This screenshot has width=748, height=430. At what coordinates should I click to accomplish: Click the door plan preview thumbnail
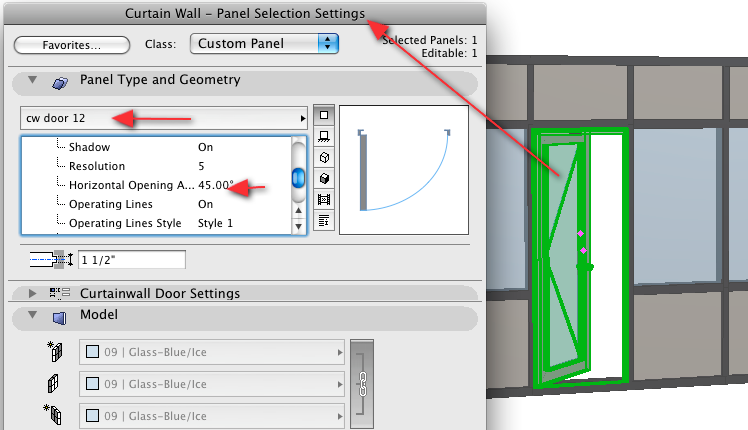(x=404, y=170)
